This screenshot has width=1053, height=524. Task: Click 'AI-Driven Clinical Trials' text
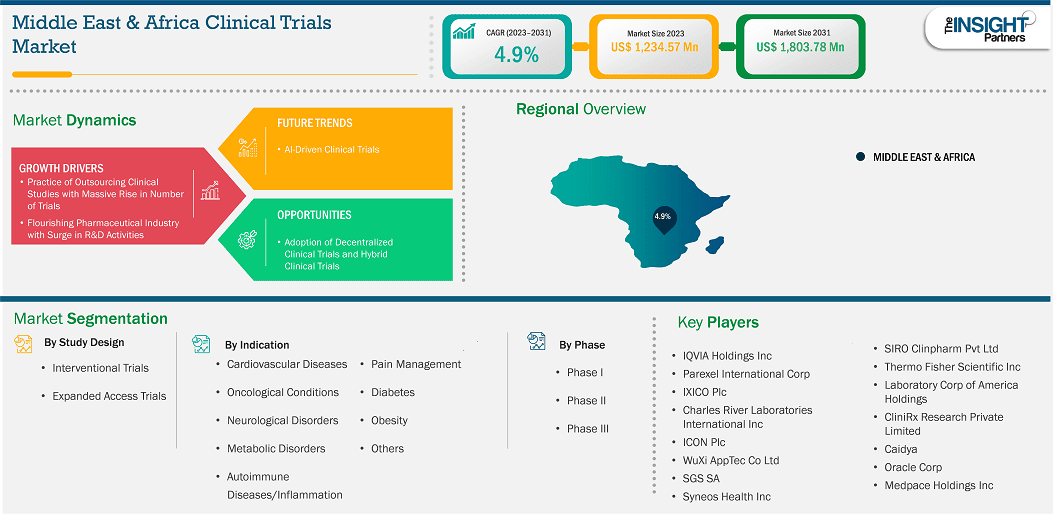332,149
